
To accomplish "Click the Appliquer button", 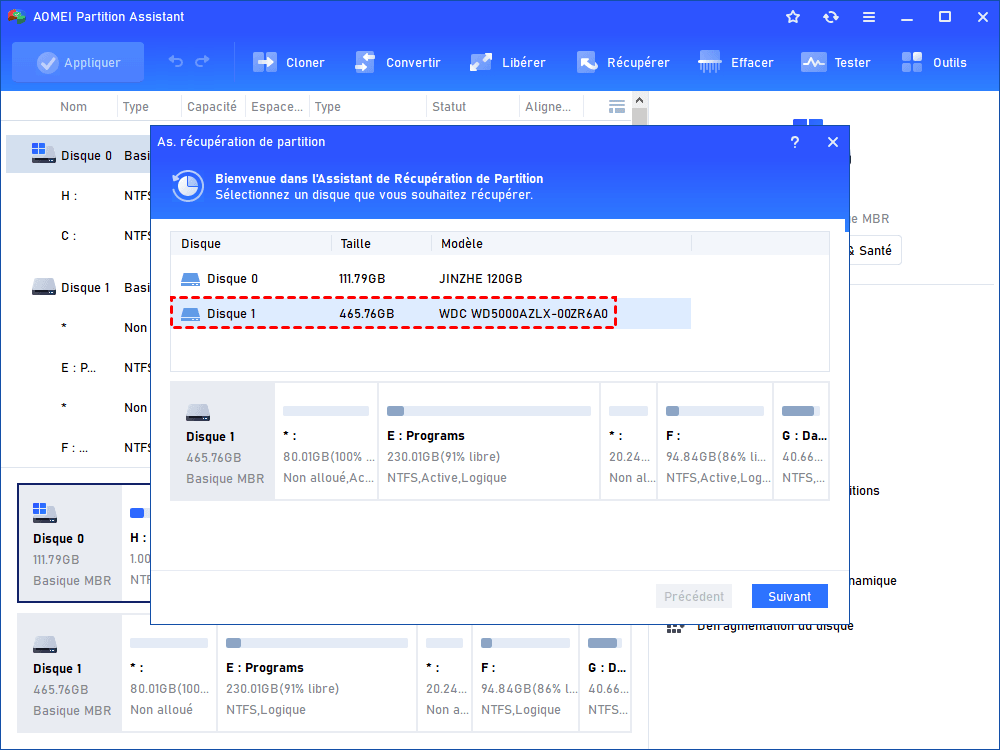I will click(x=78, y=62).
